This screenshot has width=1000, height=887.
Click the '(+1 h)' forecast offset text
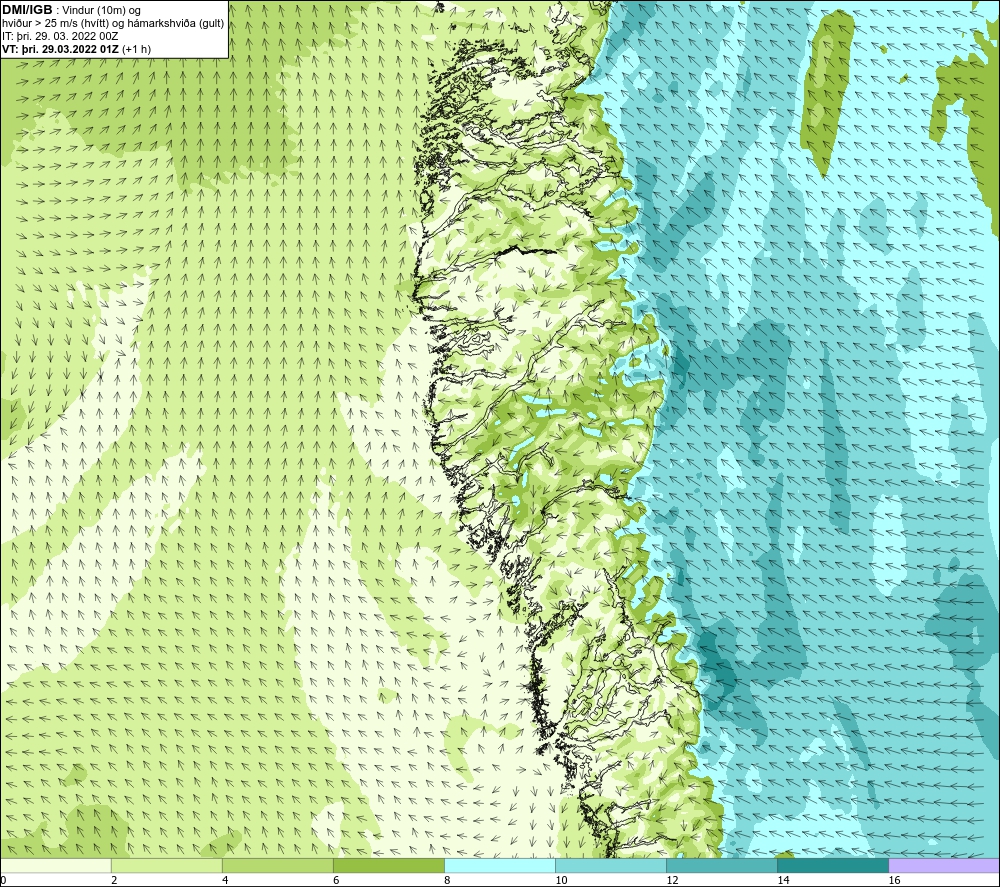click(x=136, y=49)
